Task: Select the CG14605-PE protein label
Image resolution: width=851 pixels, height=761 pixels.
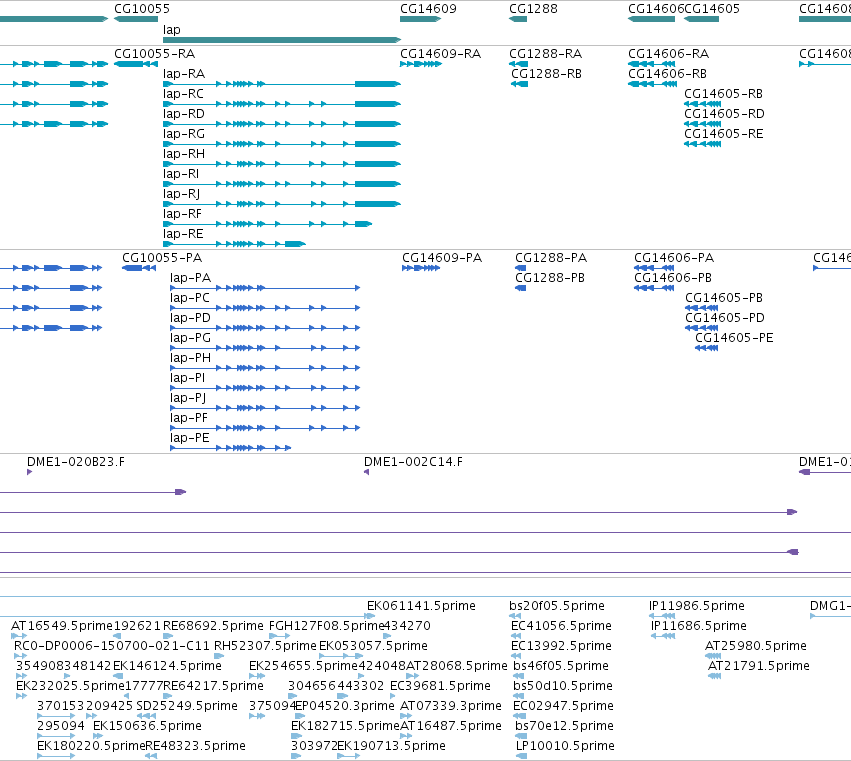Action: 734,338
